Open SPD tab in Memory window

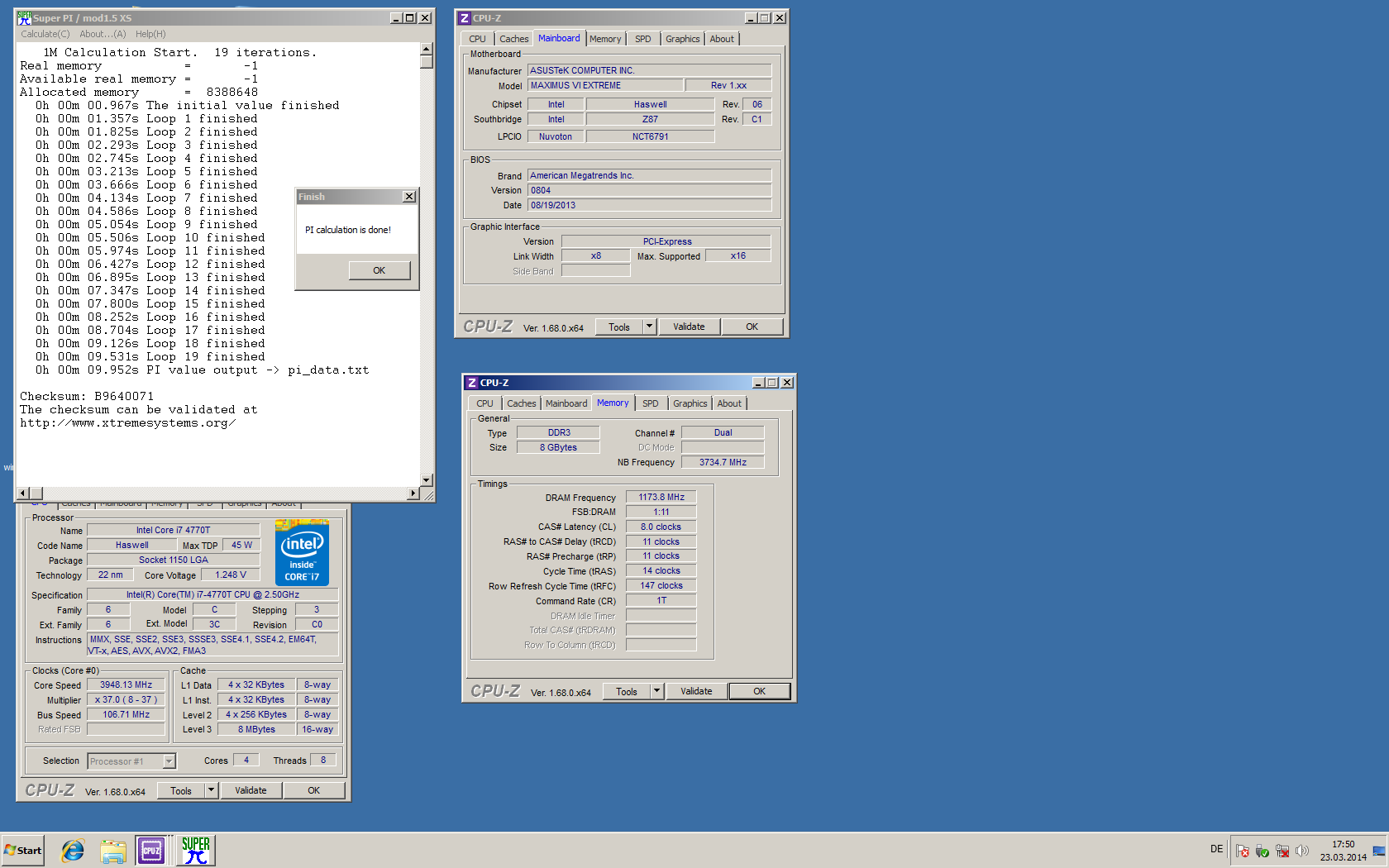pyautogui.click(x=651, y=403)
